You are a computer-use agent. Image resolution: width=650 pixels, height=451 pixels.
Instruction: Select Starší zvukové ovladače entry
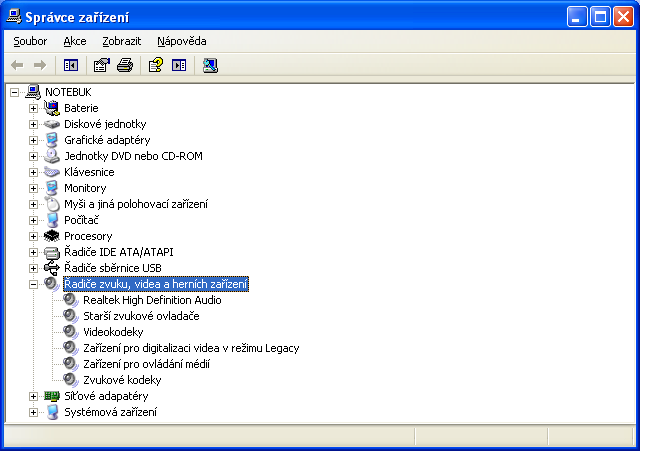pos(141,316)
